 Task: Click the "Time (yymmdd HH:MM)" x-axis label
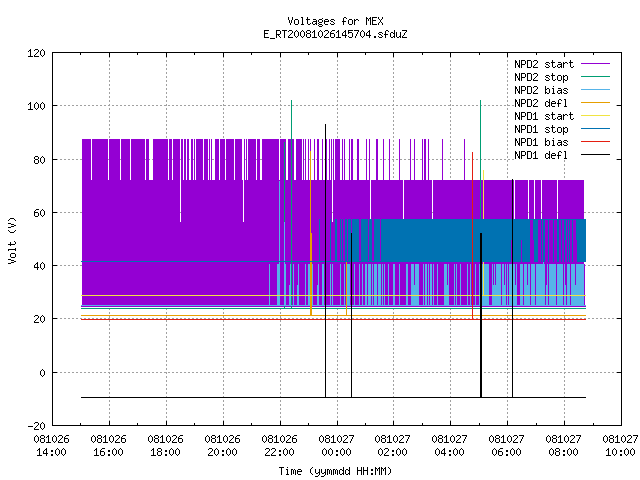(x=335, y=471)
